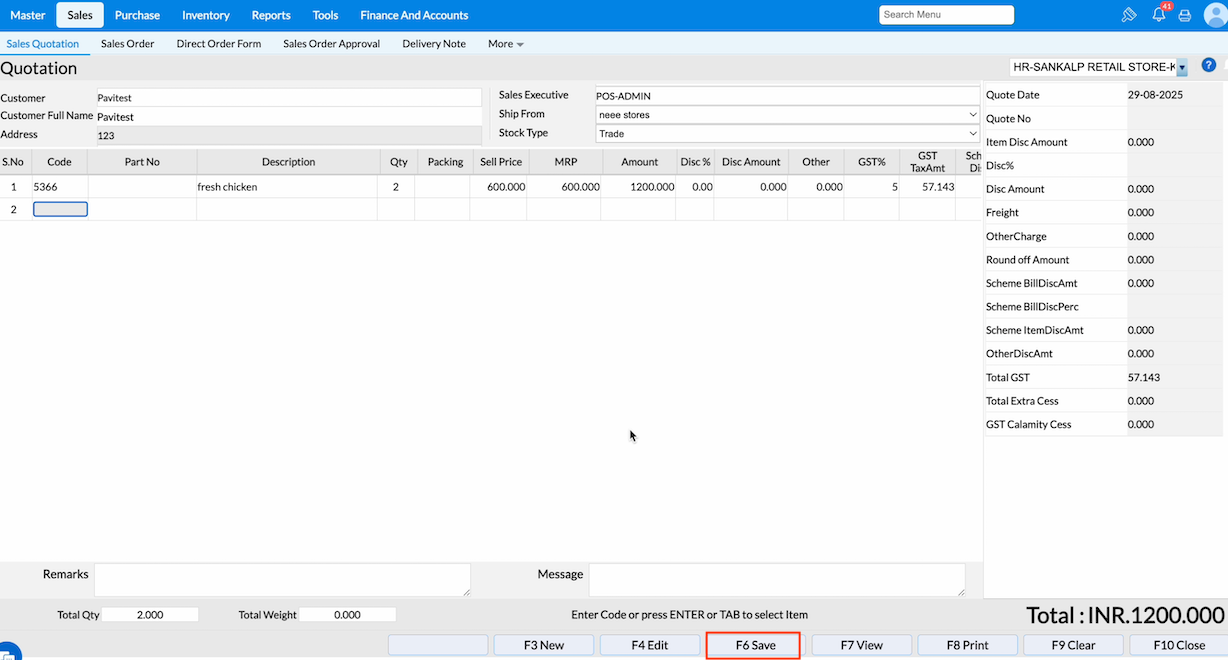Open the Finance And Accounts menu
Screen dimensions: 1228x660
click(x=414, y=15)
